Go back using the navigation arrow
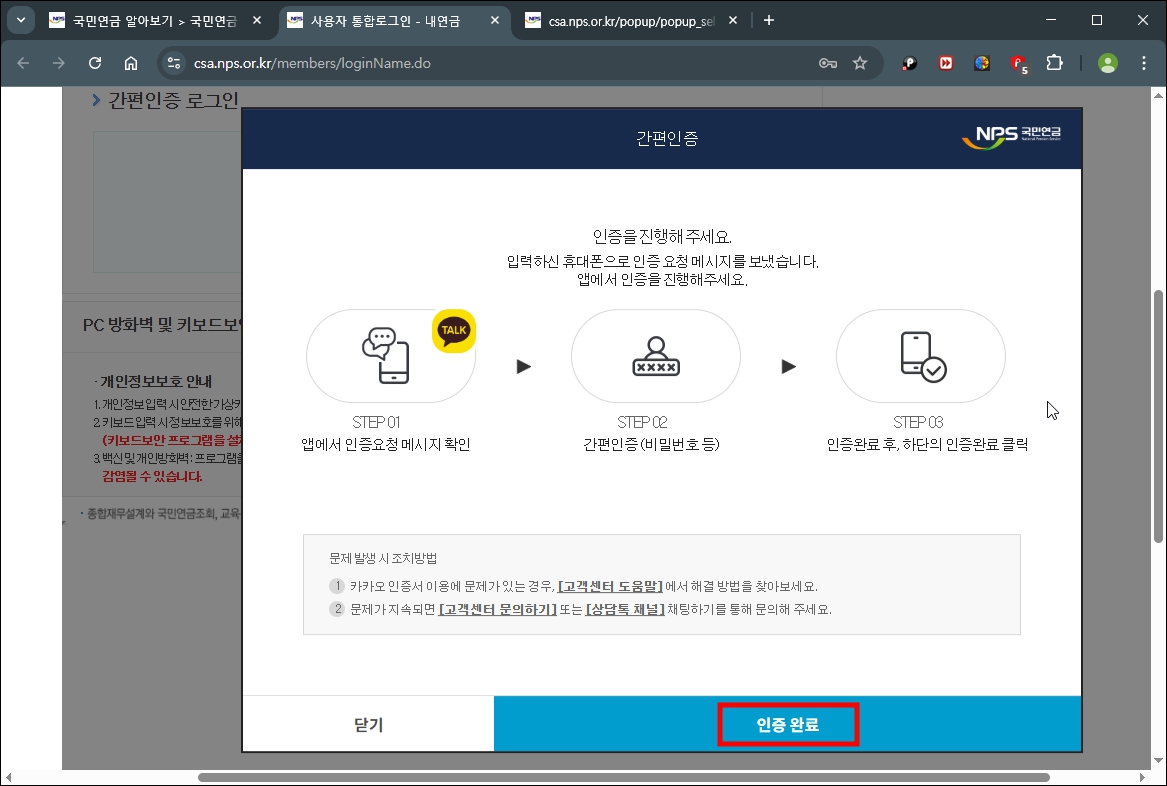 [x=22, y=62]
